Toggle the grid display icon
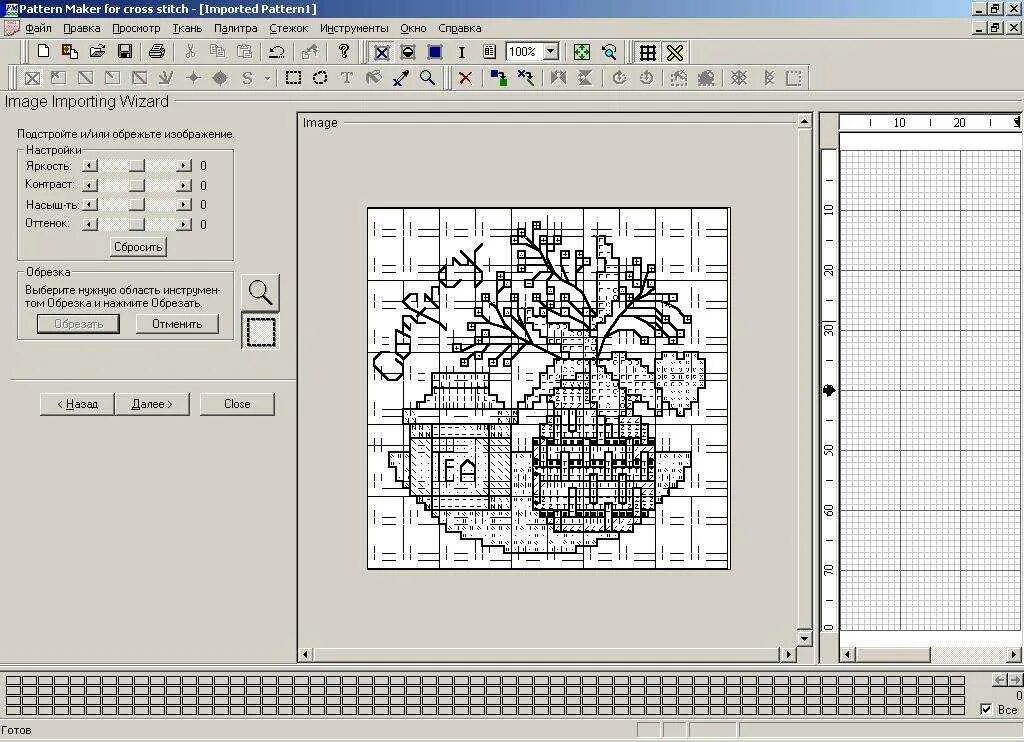1024x742 pixels. tap(647, 52)
